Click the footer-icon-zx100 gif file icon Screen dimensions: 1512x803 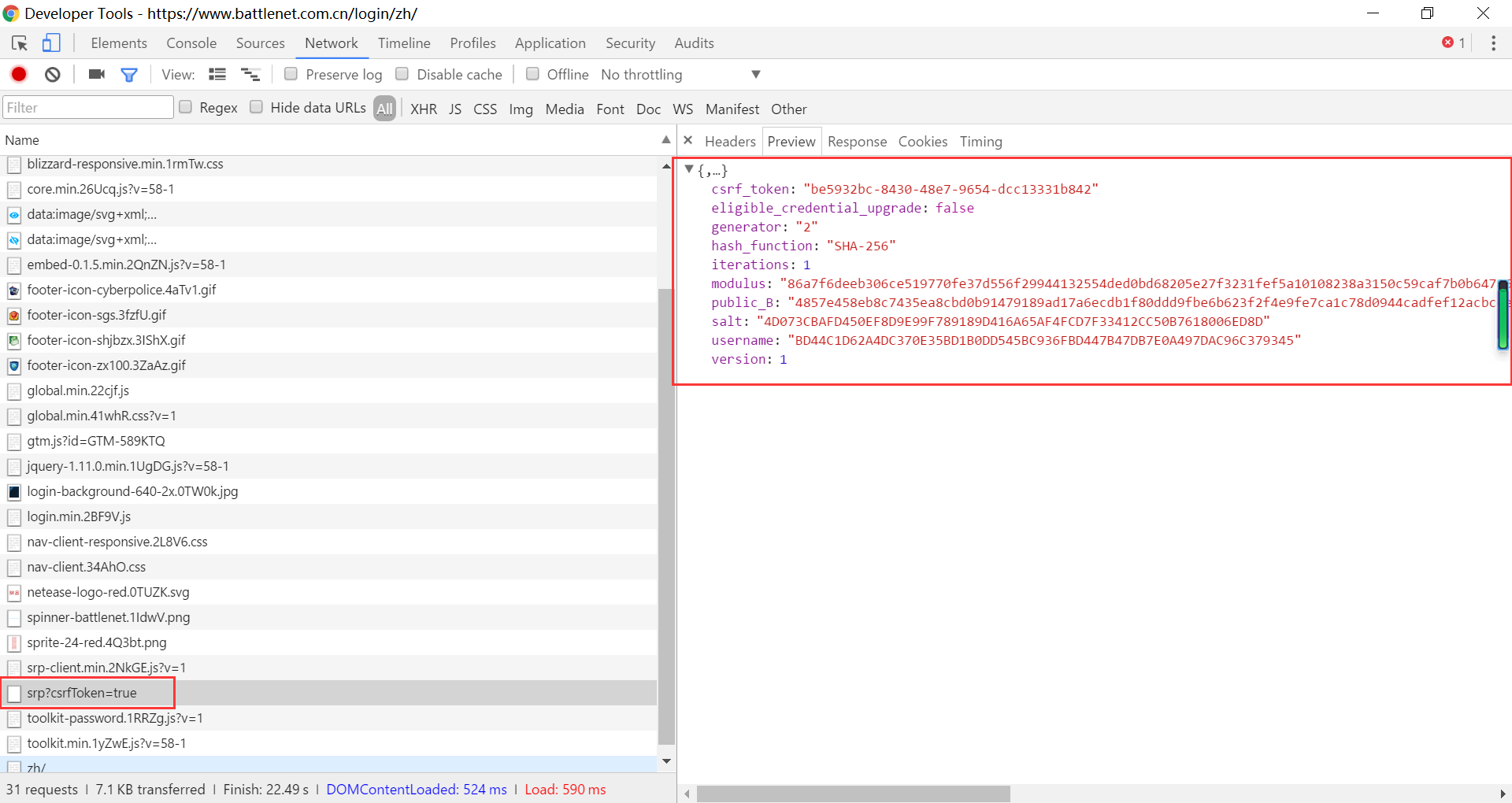coord(14,366)
